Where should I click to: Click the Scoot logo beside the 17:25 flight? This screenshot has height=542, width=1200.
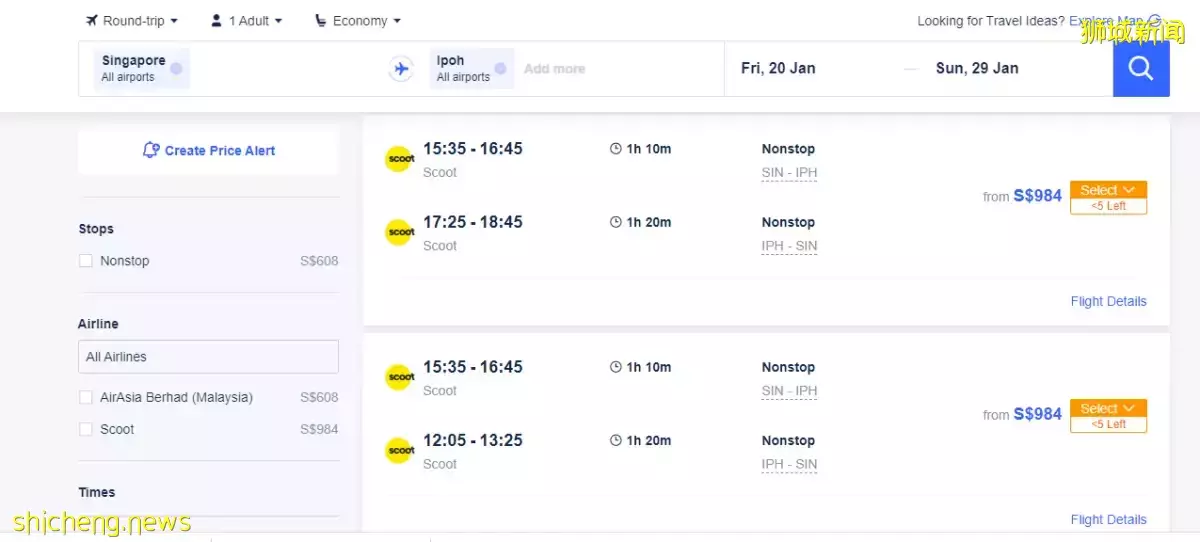point(399,232)
